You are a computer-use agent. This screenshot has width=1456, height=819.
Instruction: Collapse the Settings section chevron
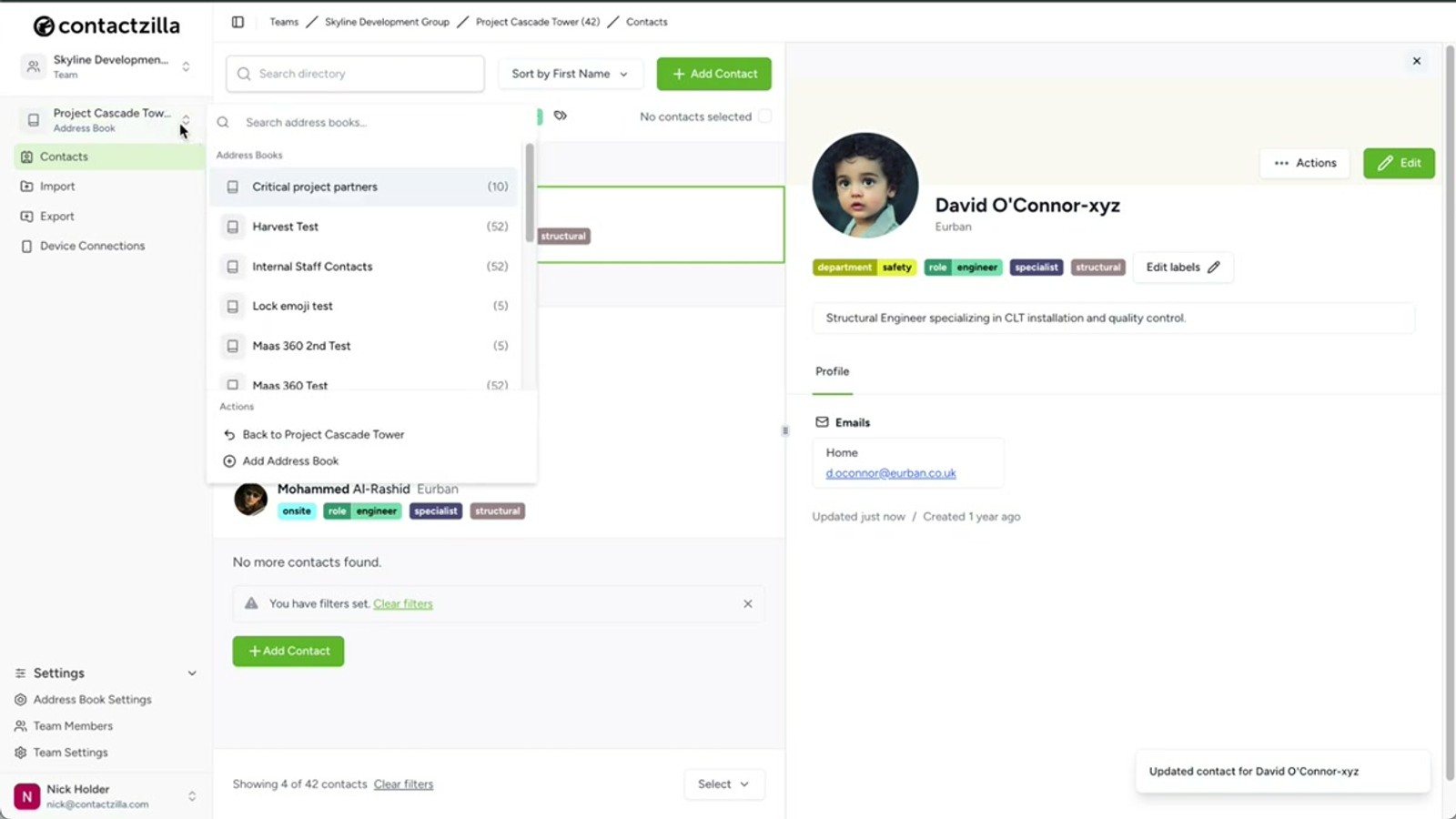[192, 673]
